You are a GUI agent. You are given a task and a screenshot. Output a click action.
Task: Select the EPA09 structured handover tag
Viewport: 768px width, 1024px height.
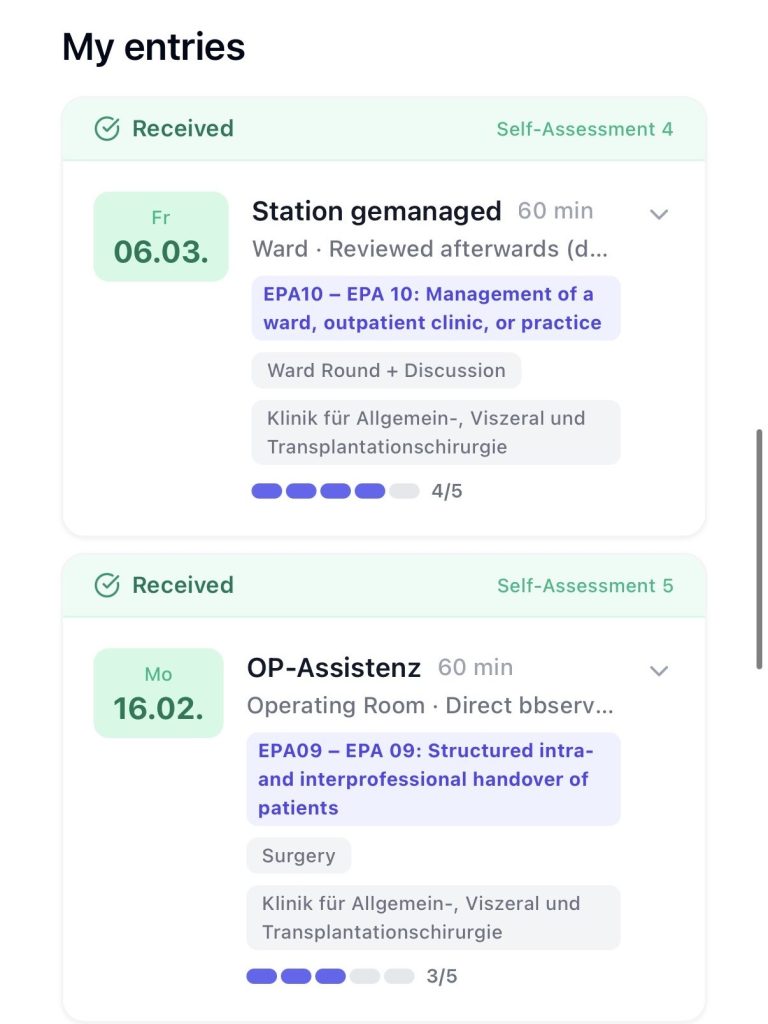click(433, 779)
